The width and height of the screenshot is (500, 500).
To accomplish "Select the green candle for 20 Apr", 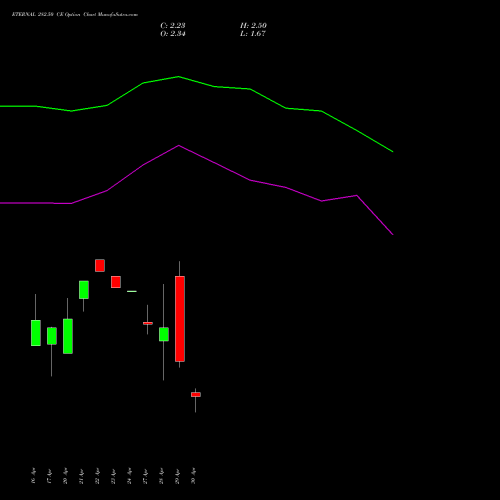I will pos(68,336).
